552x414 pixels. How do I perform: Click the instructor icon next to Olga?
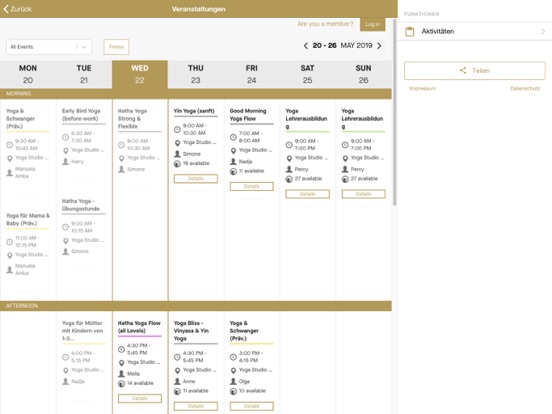233,382
